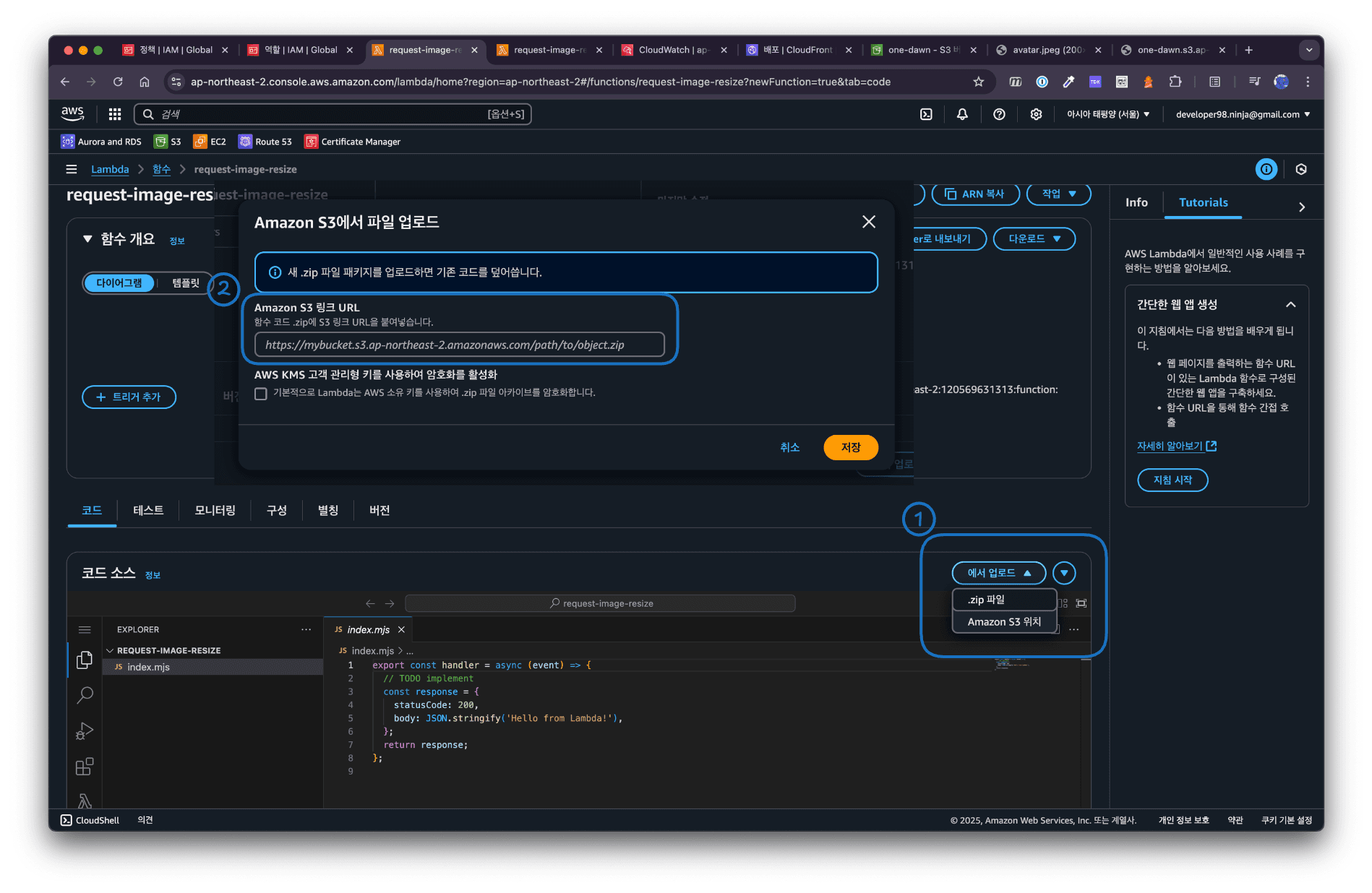Viewport: 1372px width, 893px height.
Task: Select .zip 파일 upload option
Action: click(1004, 600)
